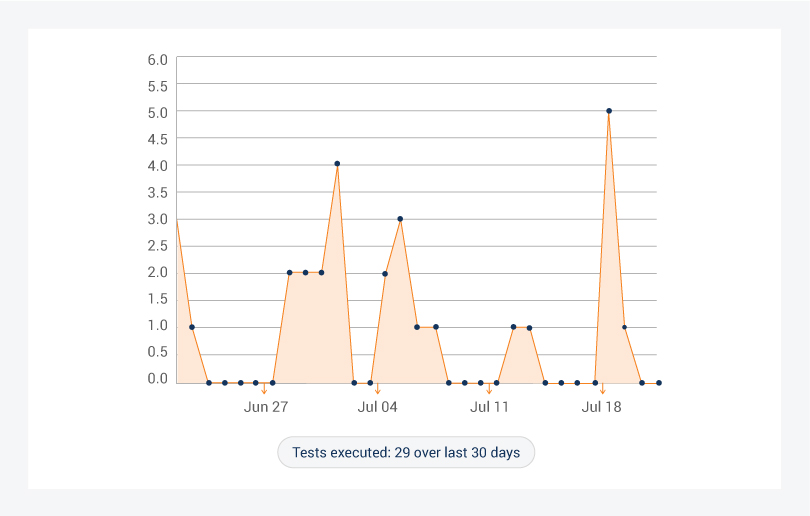Click the 4.5 y-axis label
Screen dimensions: 810x516
[x=158, y=139]
